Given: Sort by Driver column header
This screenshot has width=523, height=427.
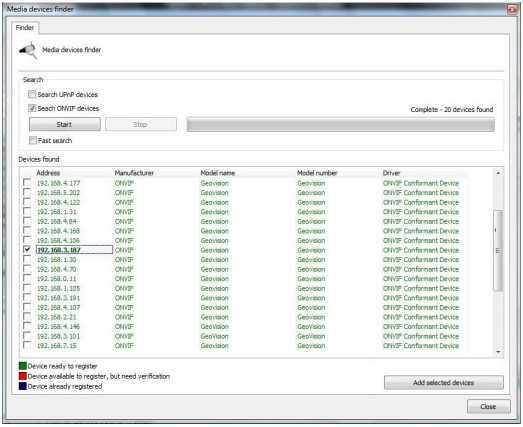Looking at the screenshot, I should click(392, 173).
